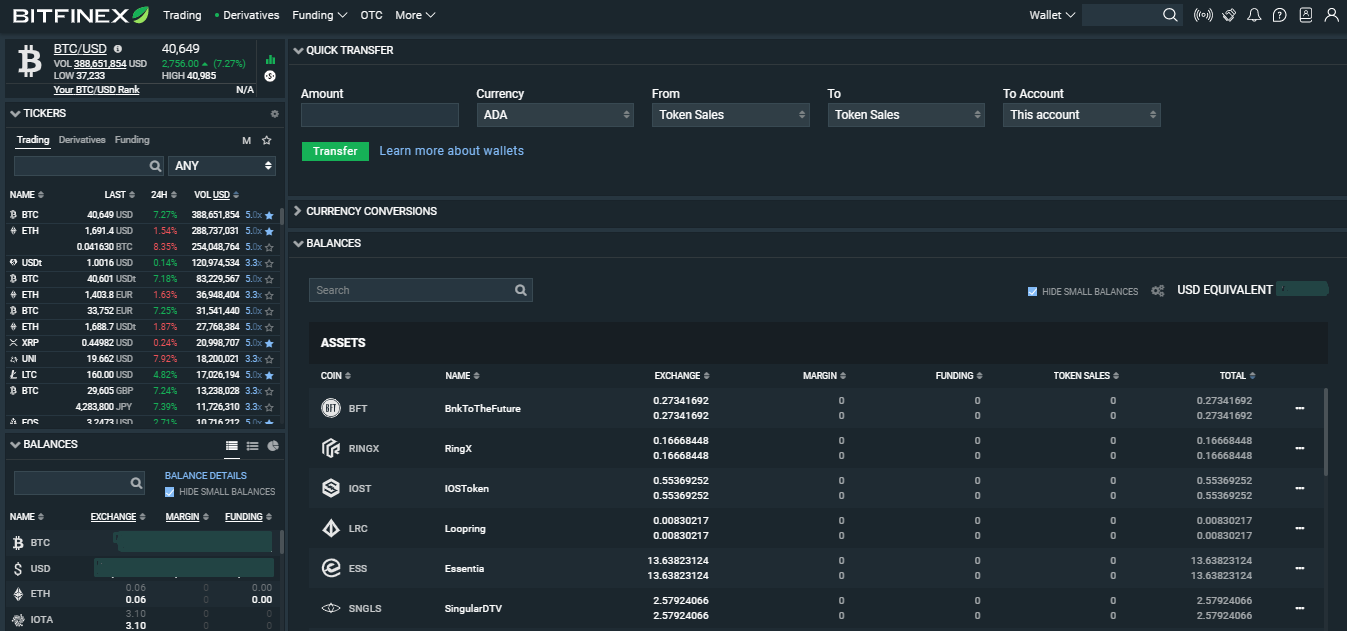
Task: Click the green Transfer button
Action: point(335,151)
